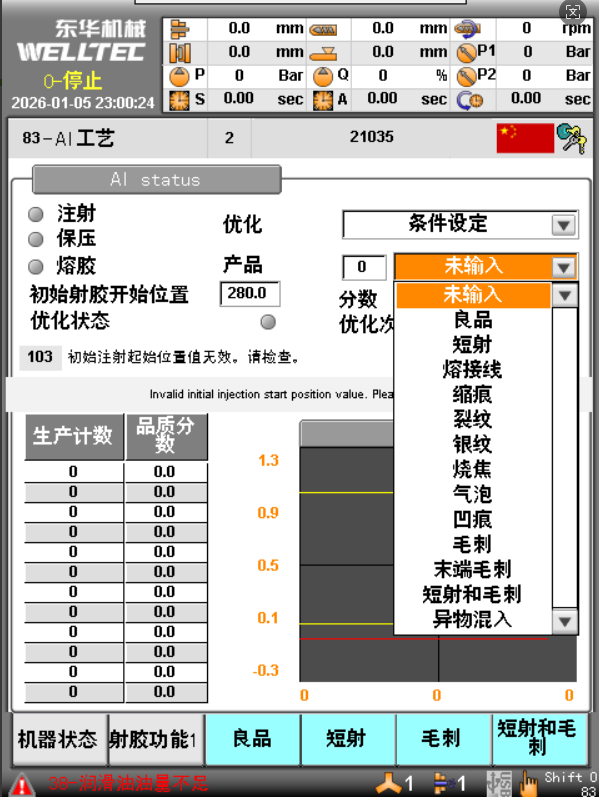Image resolution: width=599 pixels, height=797 pixels.
Task: Click the ejector position icon
Action: (x=323, y=53)
